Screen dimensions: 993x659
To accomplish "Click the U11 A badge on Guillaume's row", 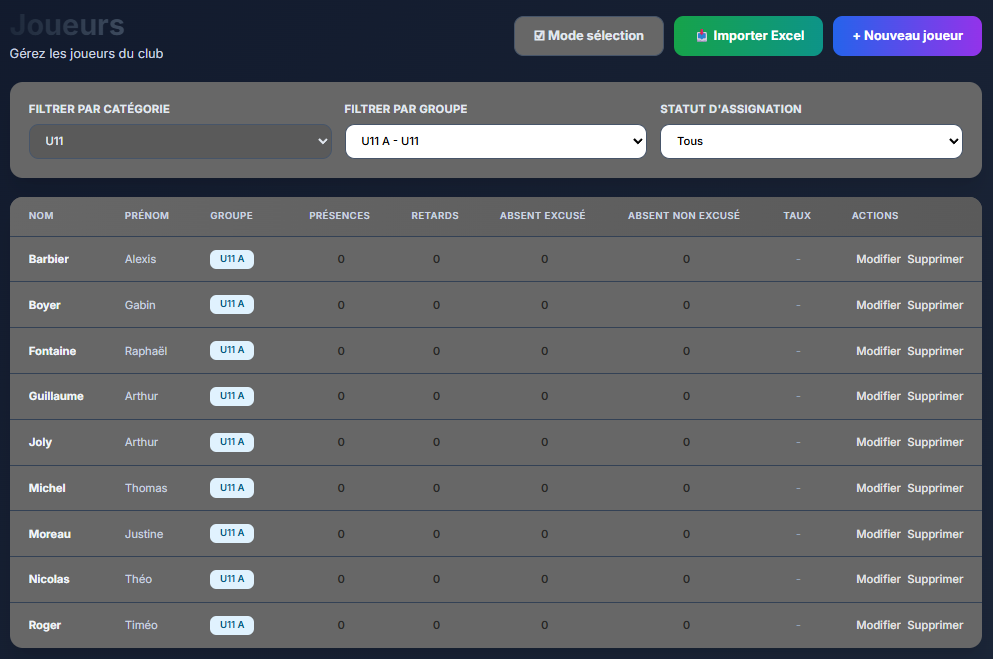I will pos(231,396).
